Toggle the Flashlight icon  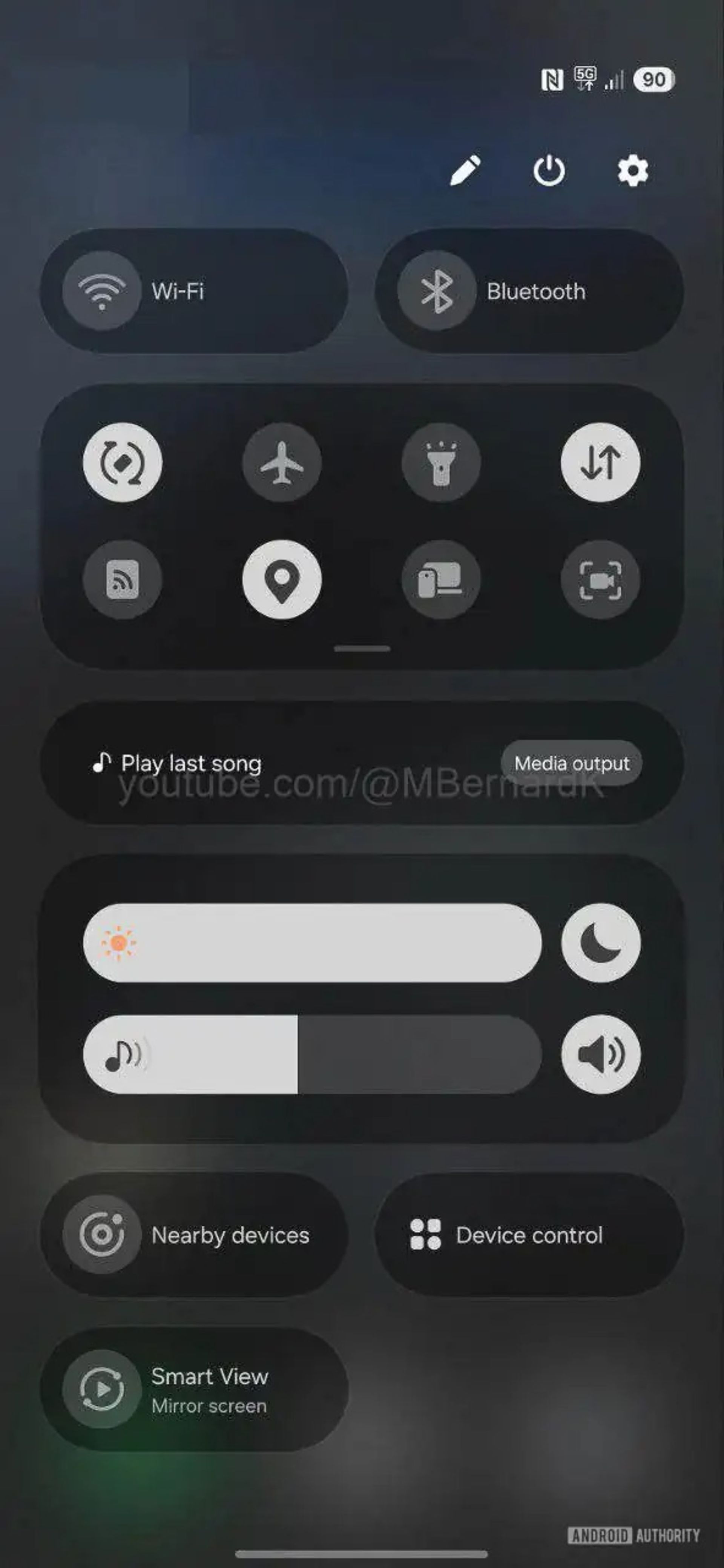click(441, 462)
